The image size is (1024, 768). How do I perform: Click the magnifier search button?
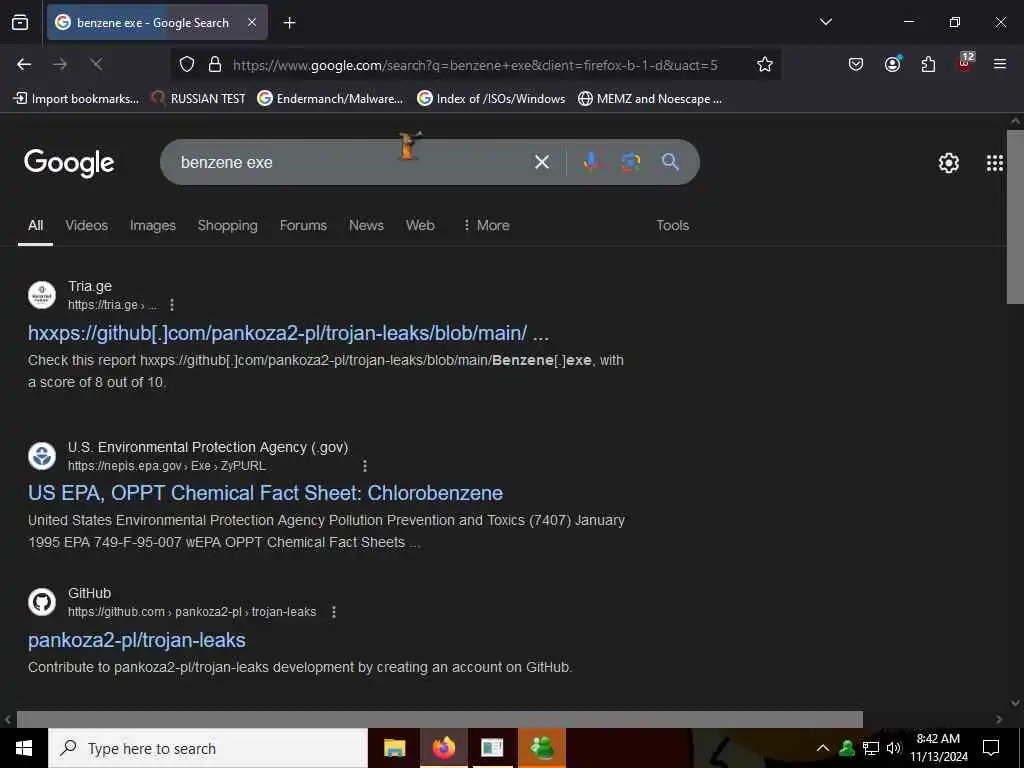[670, 162]
